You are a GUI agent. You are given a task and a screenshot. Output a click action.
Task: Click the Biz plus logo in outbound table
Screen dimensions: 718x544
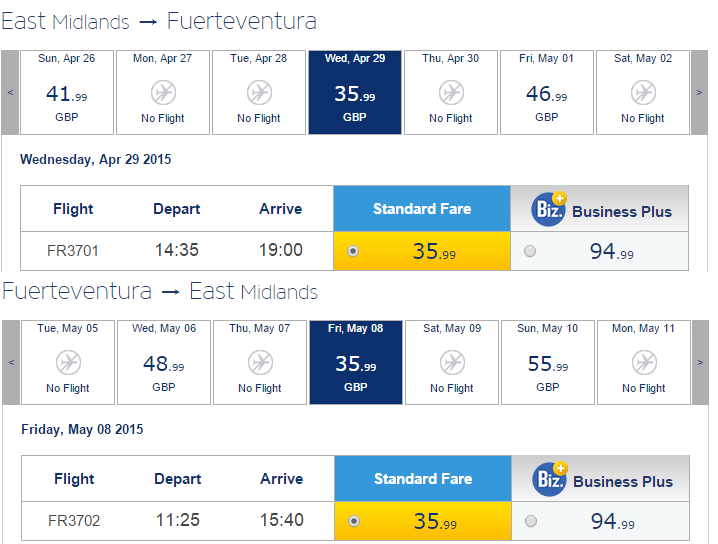pos(549,209)
